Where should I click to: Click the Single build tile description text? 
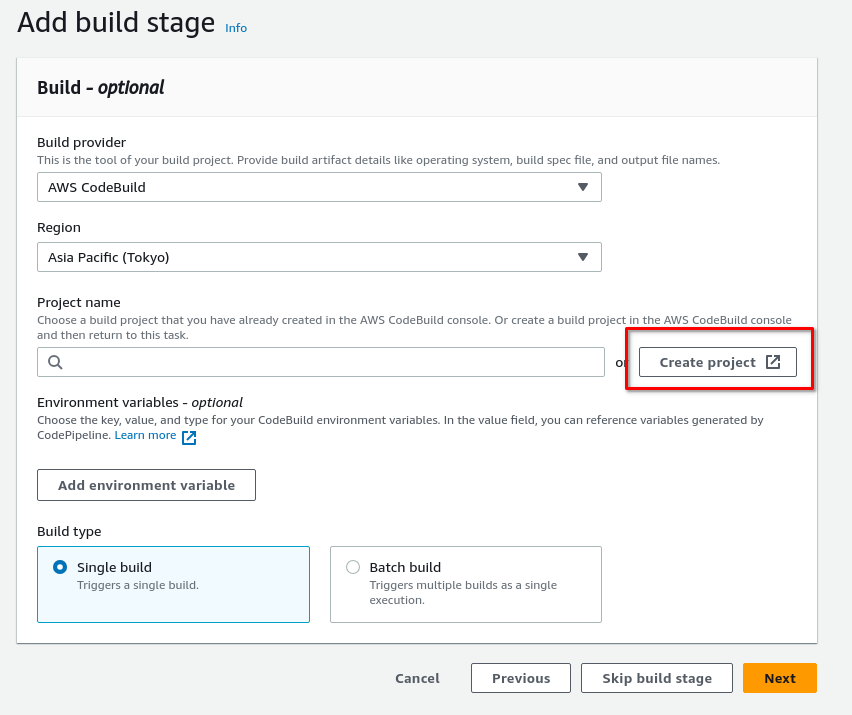click(138, 585)
